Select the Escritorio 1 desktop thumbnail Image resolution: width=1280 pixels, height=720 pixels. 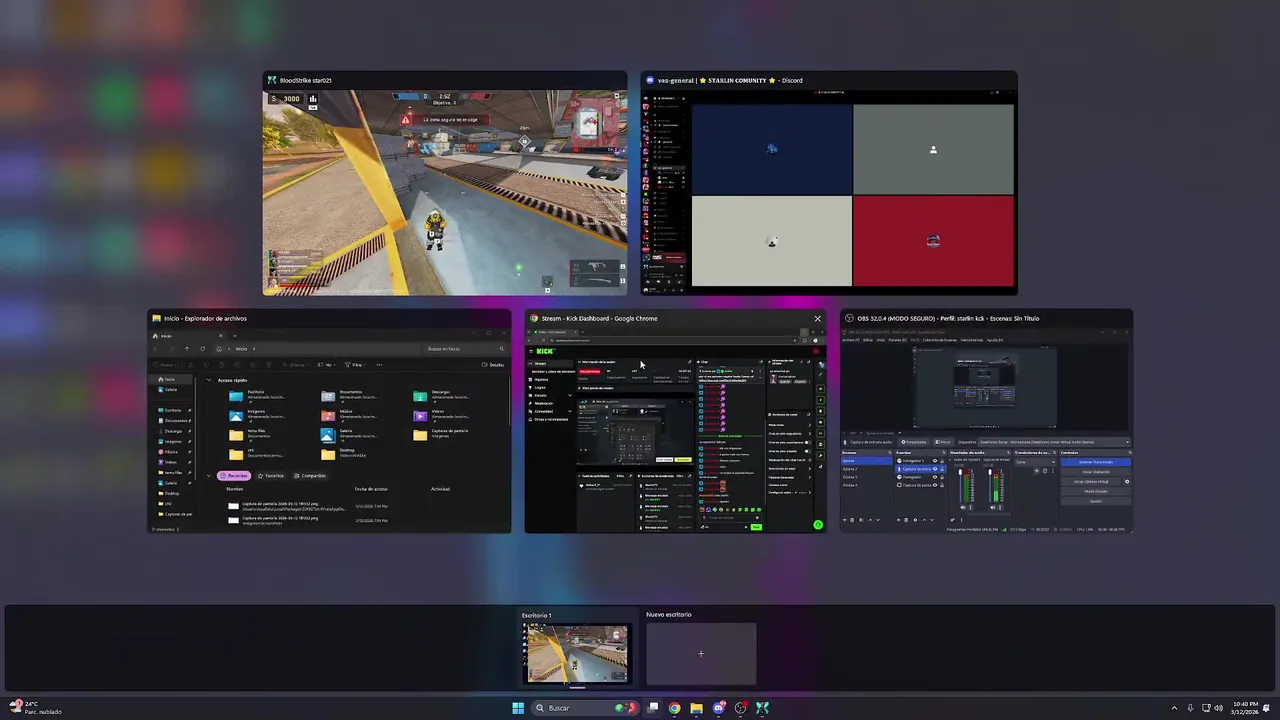tap(578, 654)
